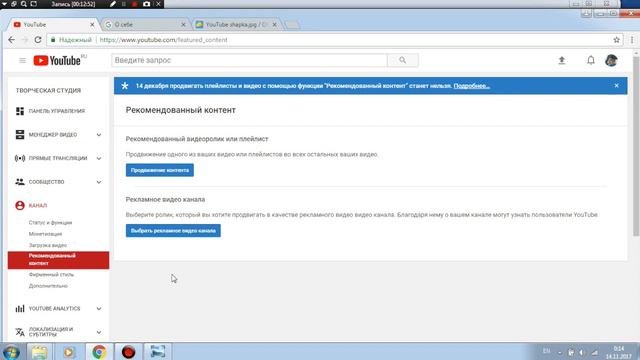Click the browser back arrow
Viewport: 640px width, 360px height.
coord(11,40)
